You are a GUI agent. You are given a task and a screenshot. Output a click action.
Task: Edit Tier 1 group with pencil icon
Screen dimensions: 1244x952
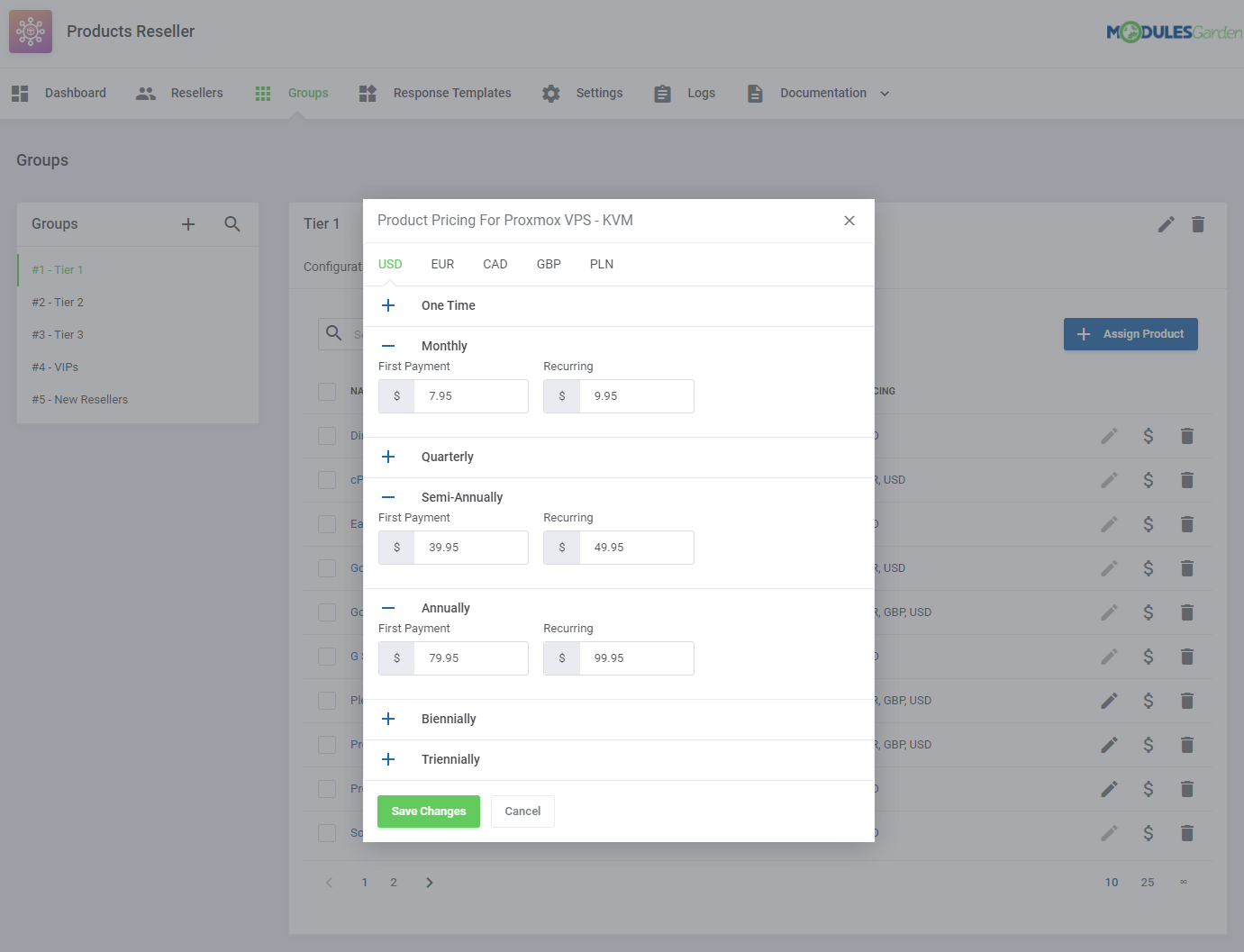[x=1166, y=224]
